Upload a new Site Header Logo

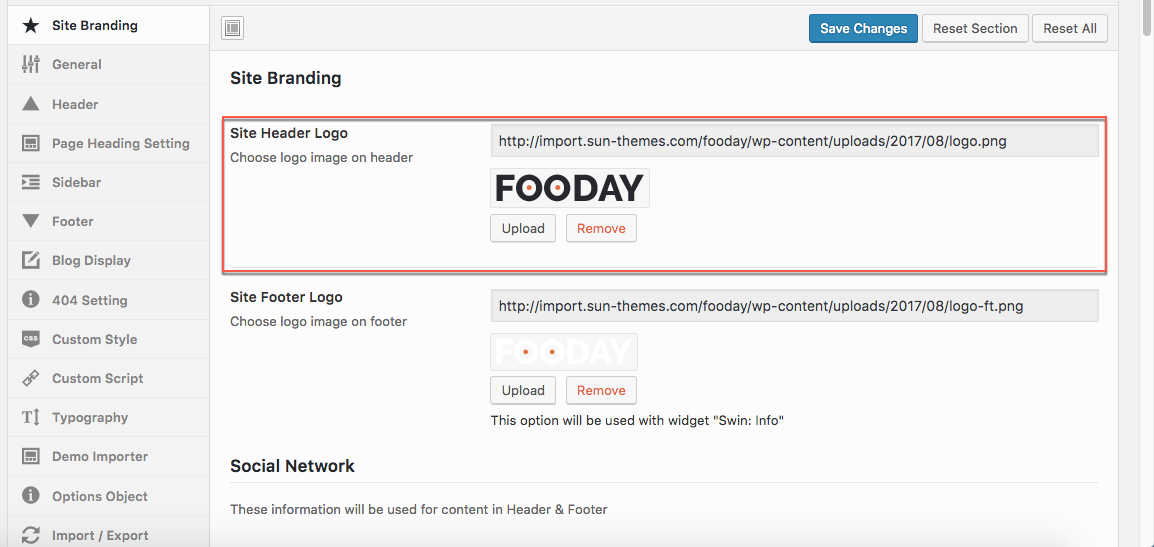point(523,228)
